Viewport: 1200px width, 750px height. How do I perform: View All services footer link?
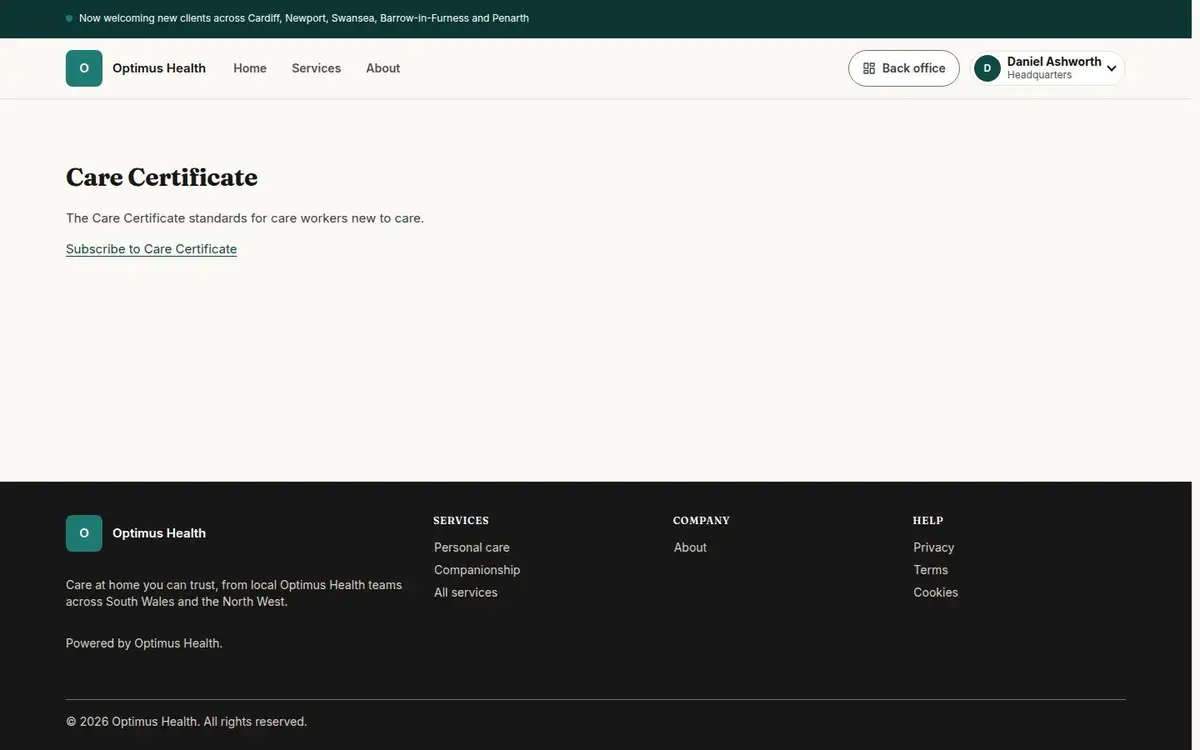click(466, 592)
